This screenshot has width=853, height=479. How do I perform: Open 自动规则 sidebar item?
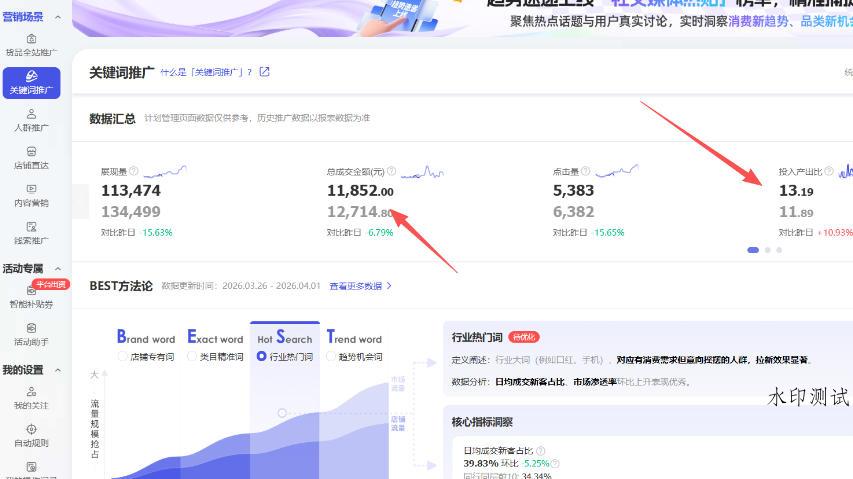32,436
